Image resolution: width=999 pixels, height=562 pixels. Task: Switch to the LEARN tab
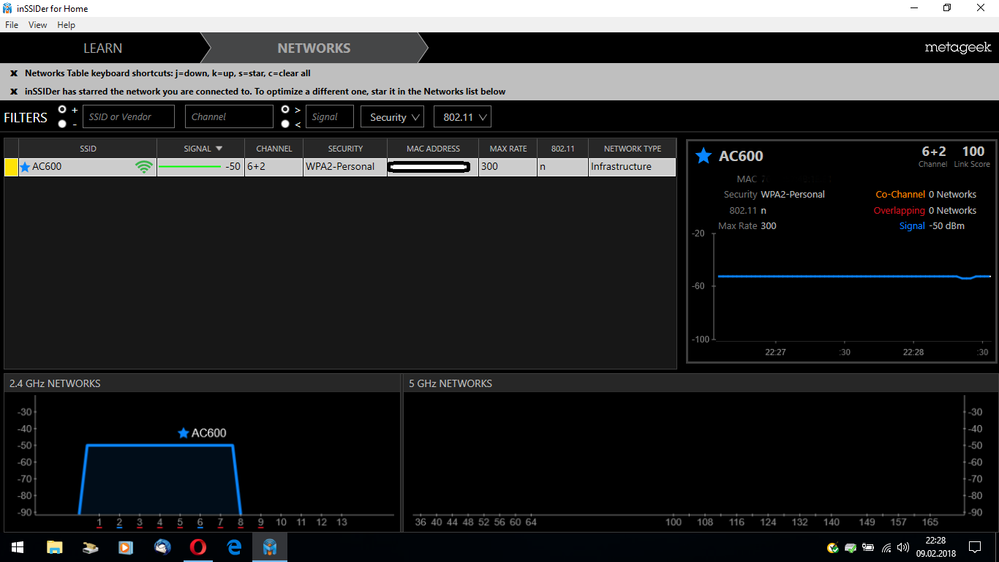pos(102,48)
